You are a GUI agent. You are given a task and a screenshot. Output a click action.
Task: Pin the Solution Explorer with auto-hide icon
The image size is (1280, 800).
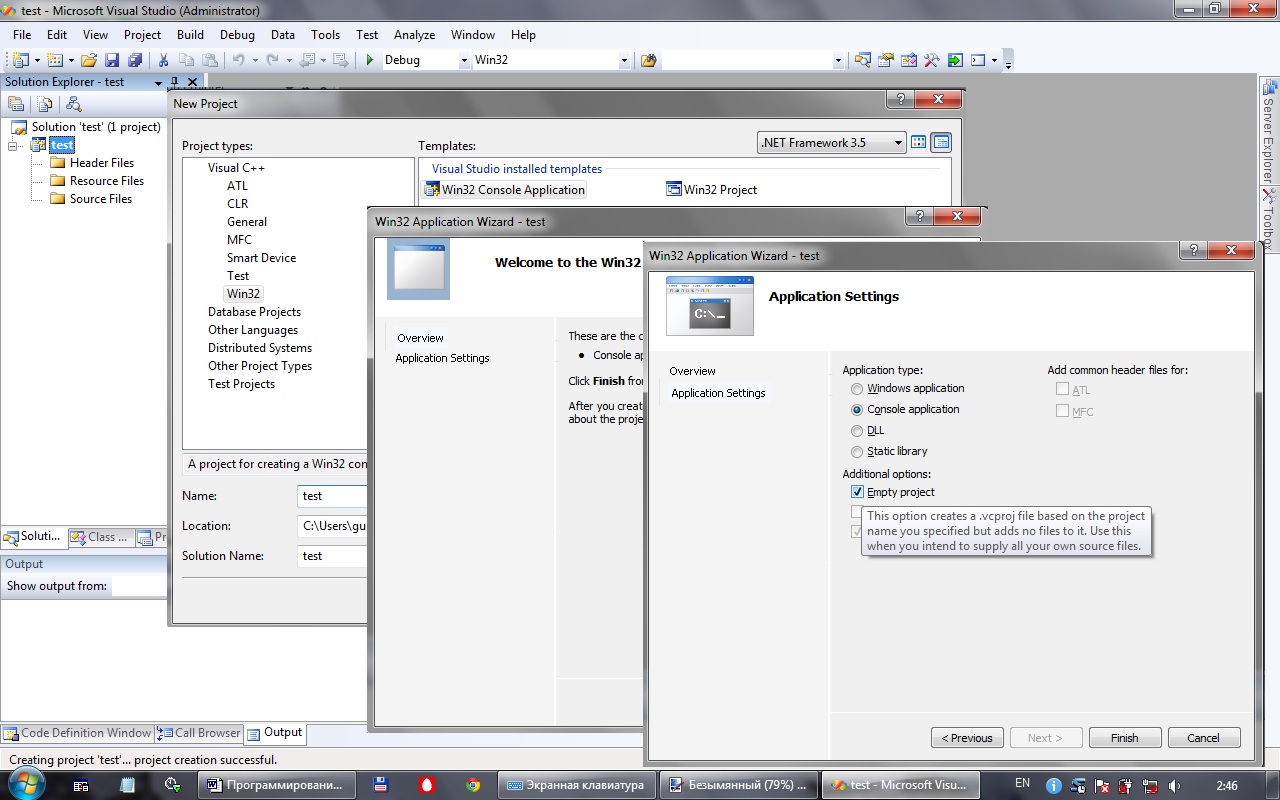174,82
